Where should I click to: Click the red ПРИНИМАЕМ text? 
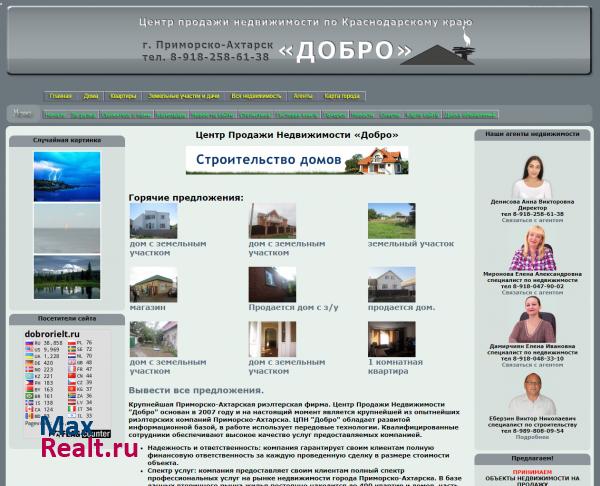tap(532, 472)
